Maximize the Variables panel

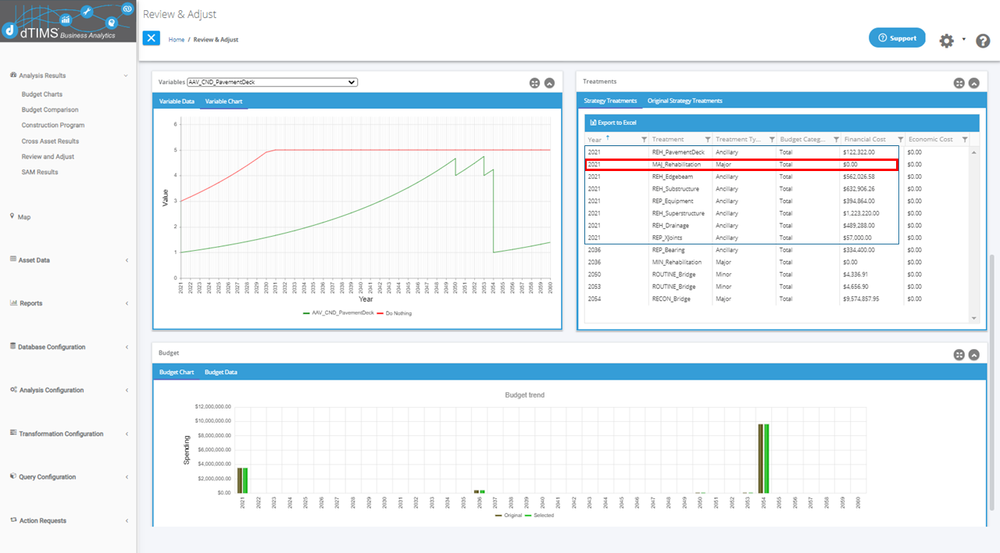(x=534, y=83)
